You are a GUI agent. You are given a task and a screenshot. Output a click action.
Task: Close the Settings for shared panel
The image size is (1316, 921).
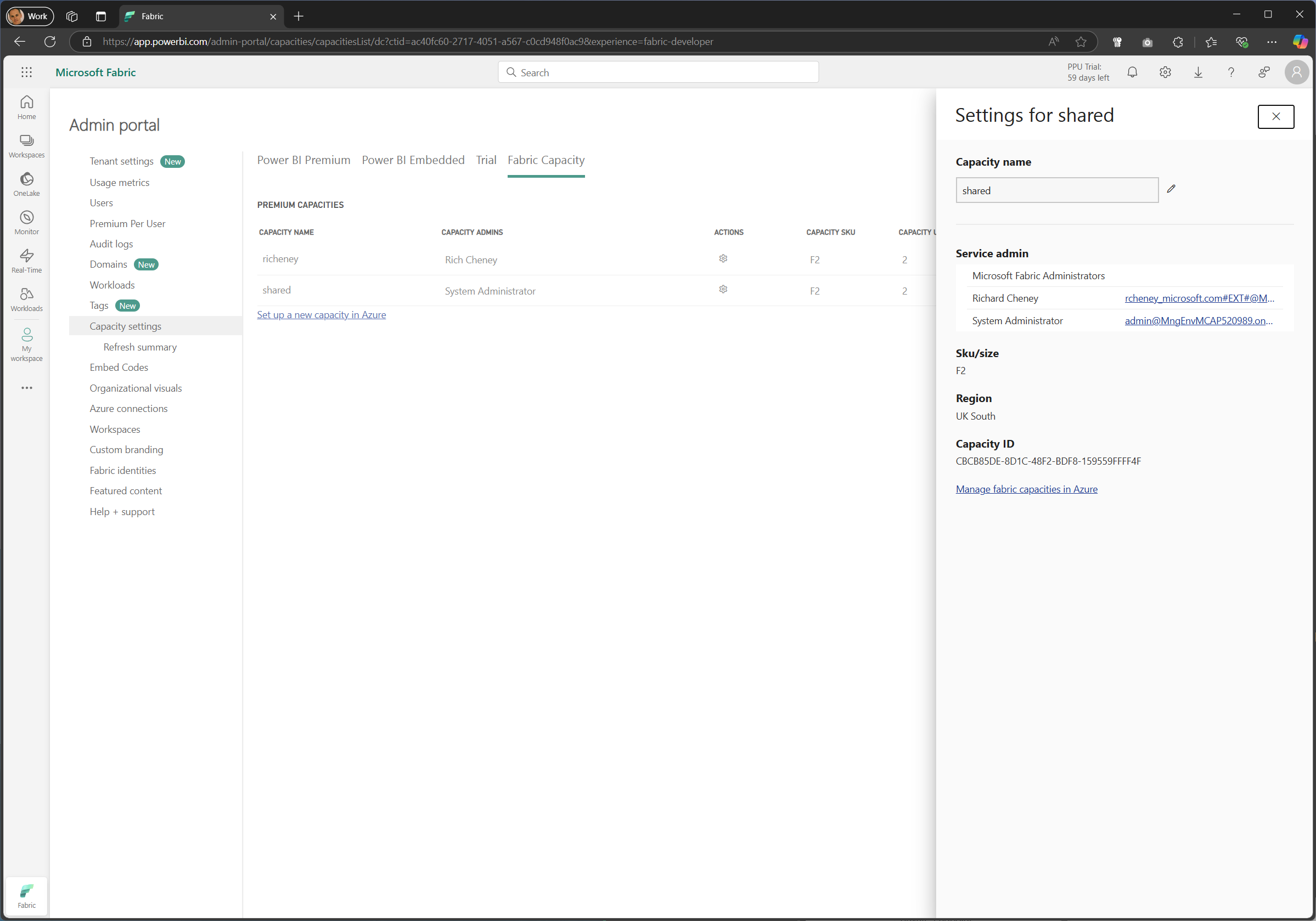click(x=1276, y=116)
